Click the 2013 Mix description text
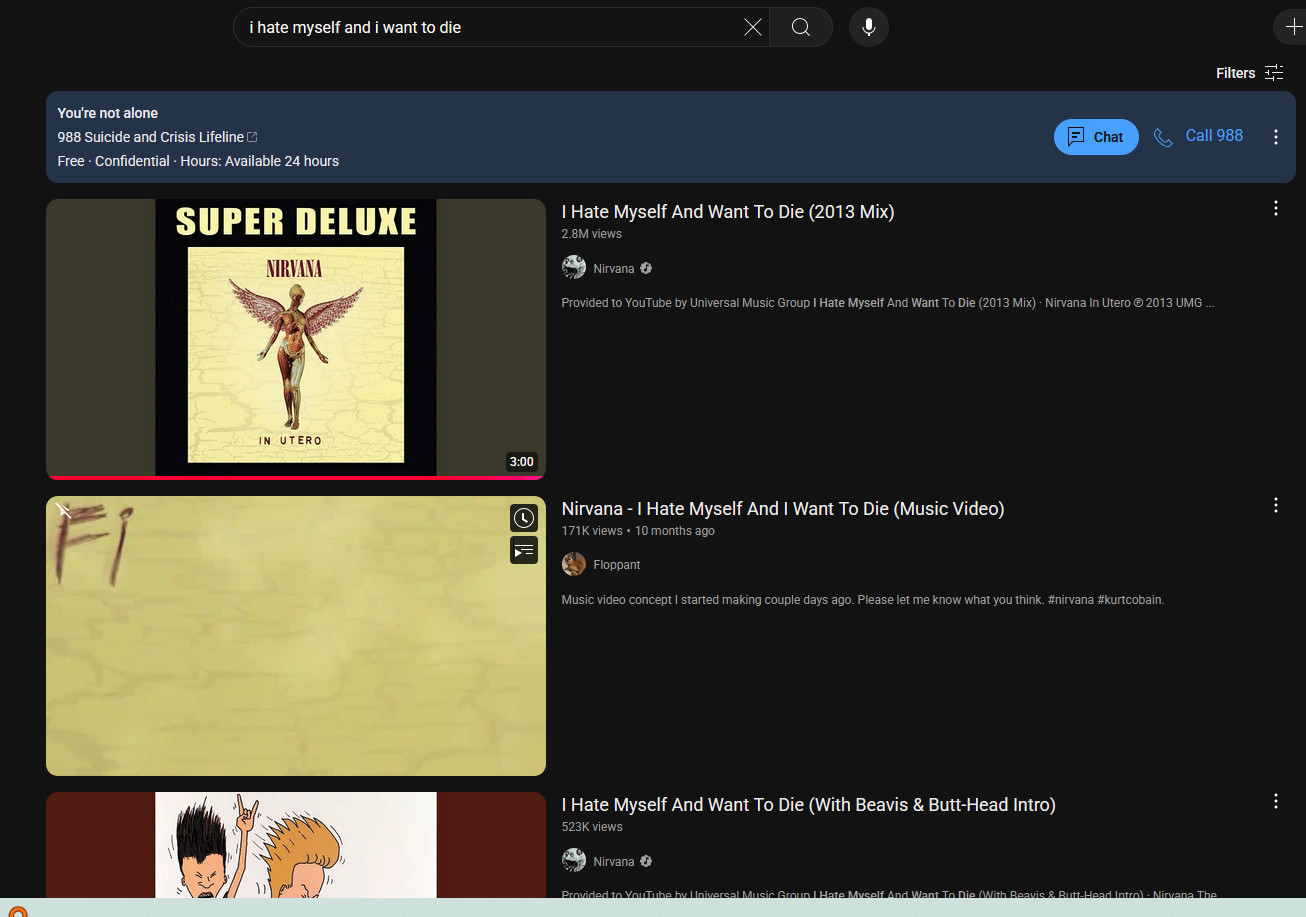The width and height of the screenshot is (1306, 917). pos(888,302)
